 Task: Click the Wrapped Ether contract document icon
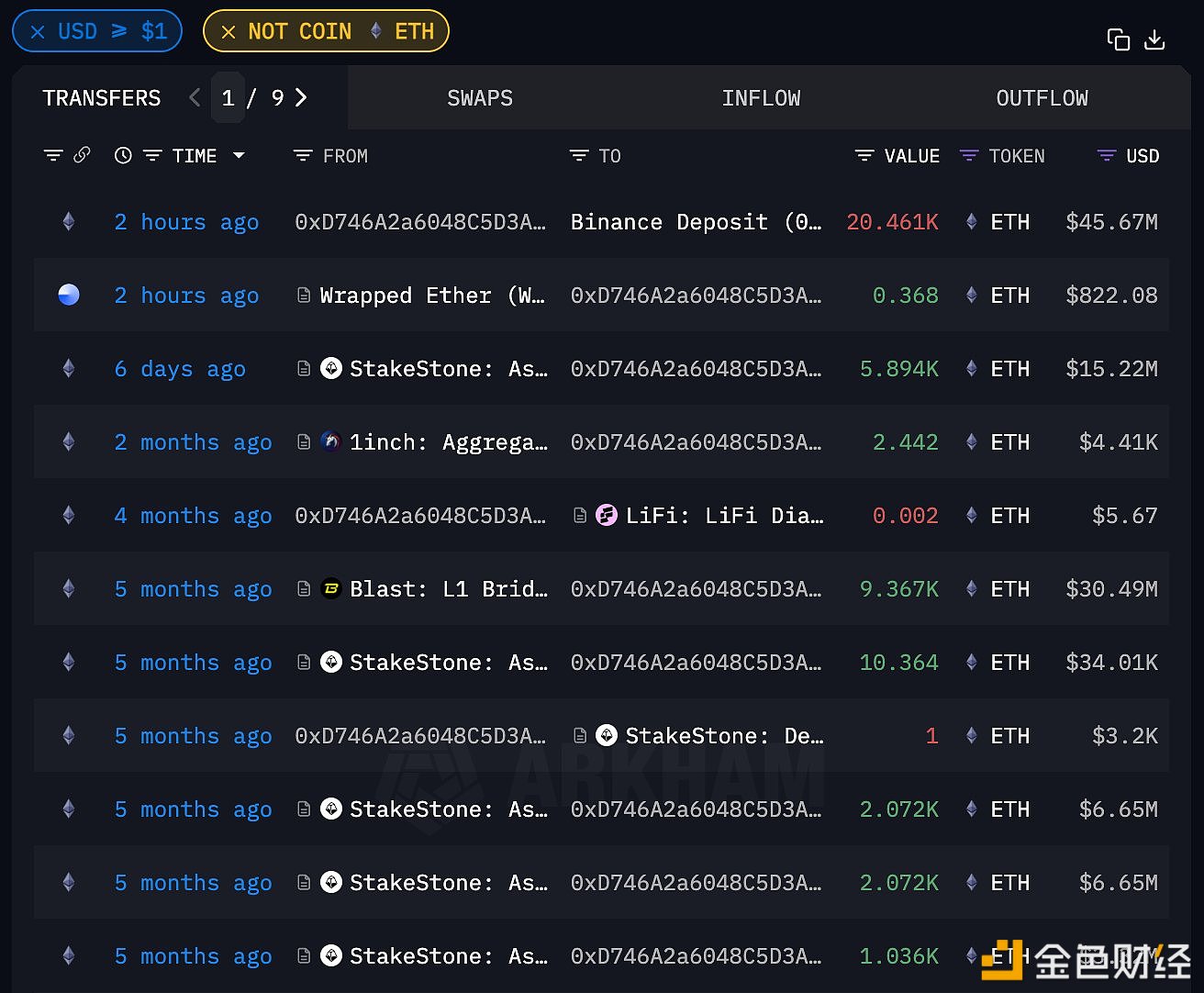(x=304, y=296)
